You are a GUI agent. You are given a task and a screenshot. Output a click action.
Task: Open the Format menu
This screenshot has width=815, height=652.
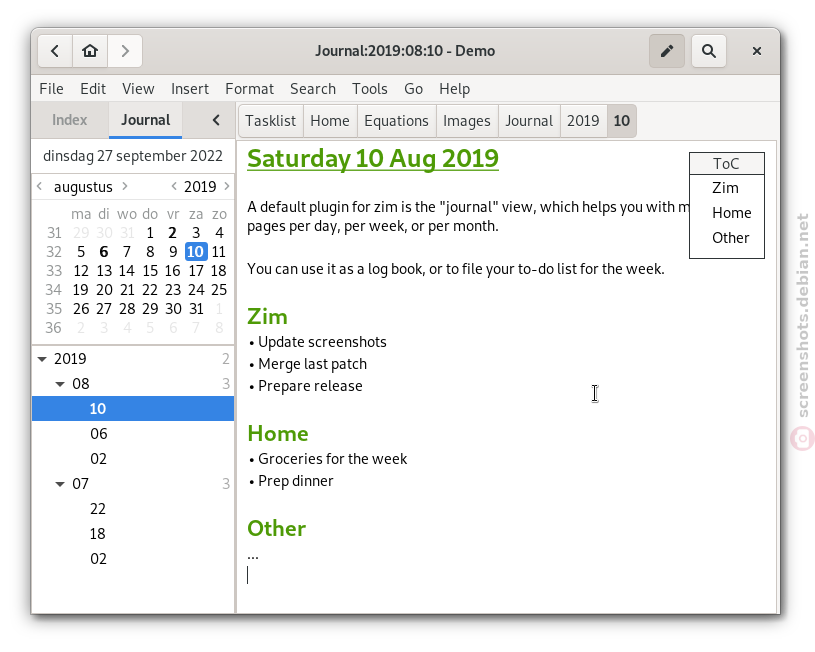pos(249,89)
